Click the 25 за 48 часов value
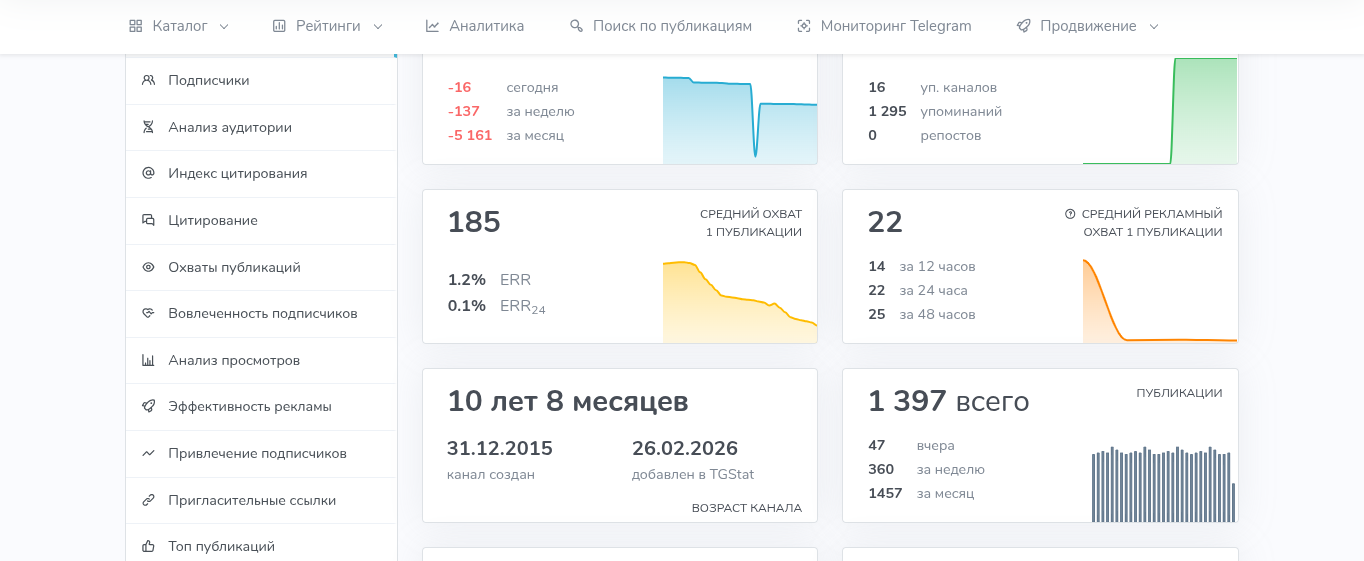 (877, 314)
